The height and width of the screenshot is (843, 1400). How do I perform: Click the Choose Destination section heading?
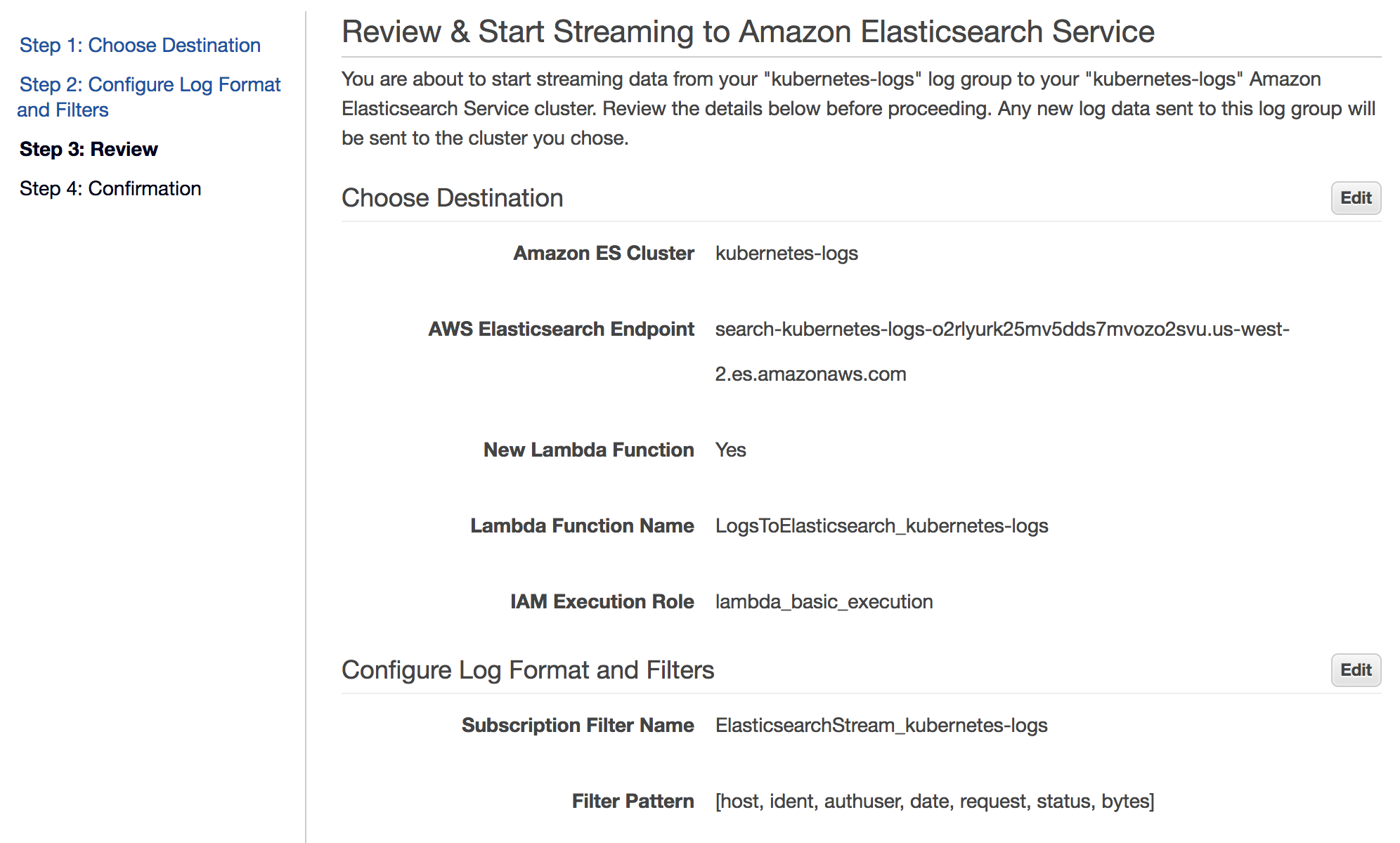[452, 197]
